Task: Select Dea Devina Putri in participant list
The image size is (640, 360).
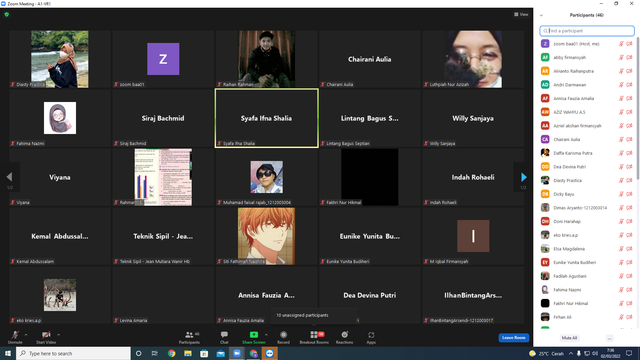Action: coord(587,167)
